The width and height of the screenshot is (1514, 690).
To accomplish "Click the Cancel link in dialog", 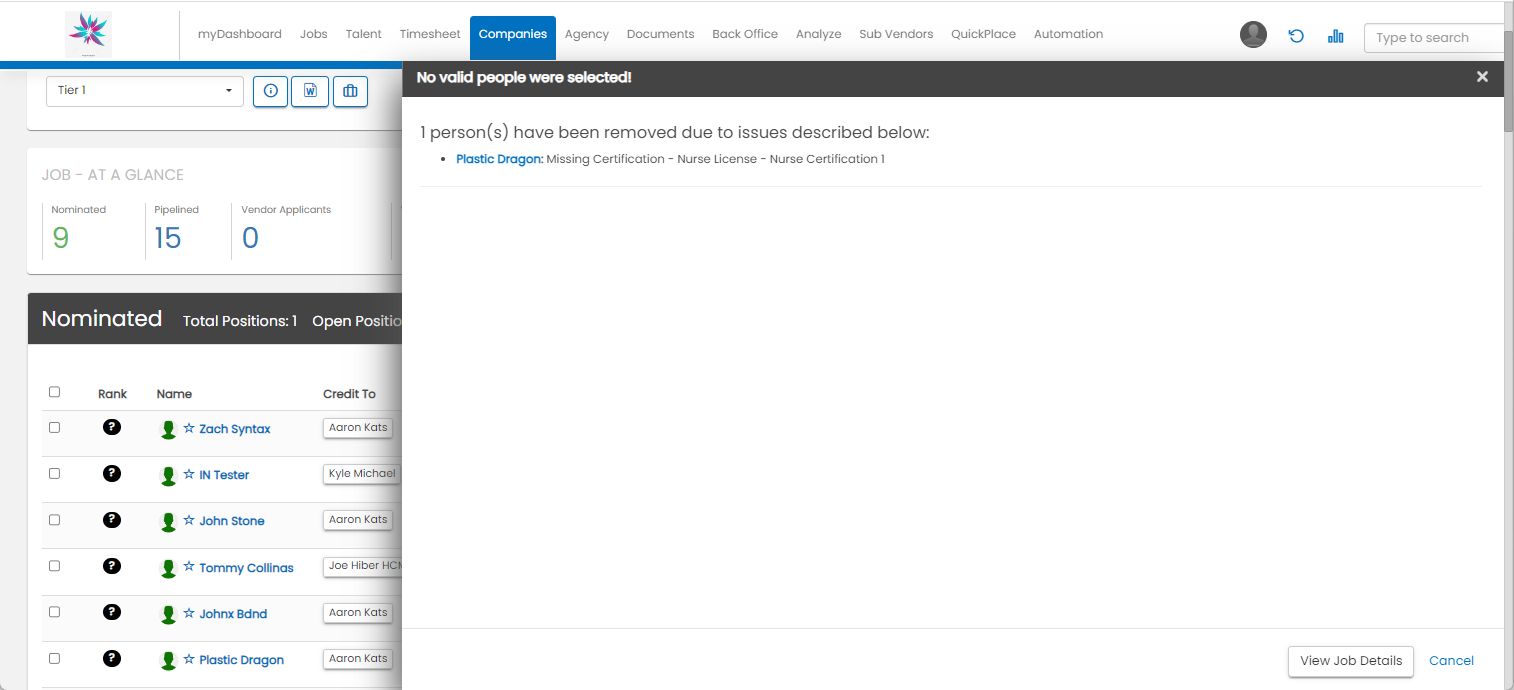I will [1452, 661].
